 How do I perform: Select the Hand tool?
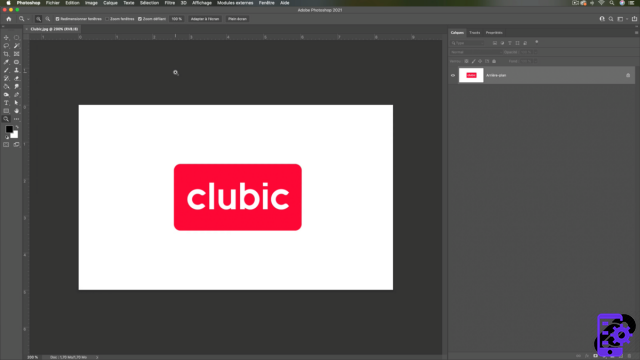[x=17, y=111]
